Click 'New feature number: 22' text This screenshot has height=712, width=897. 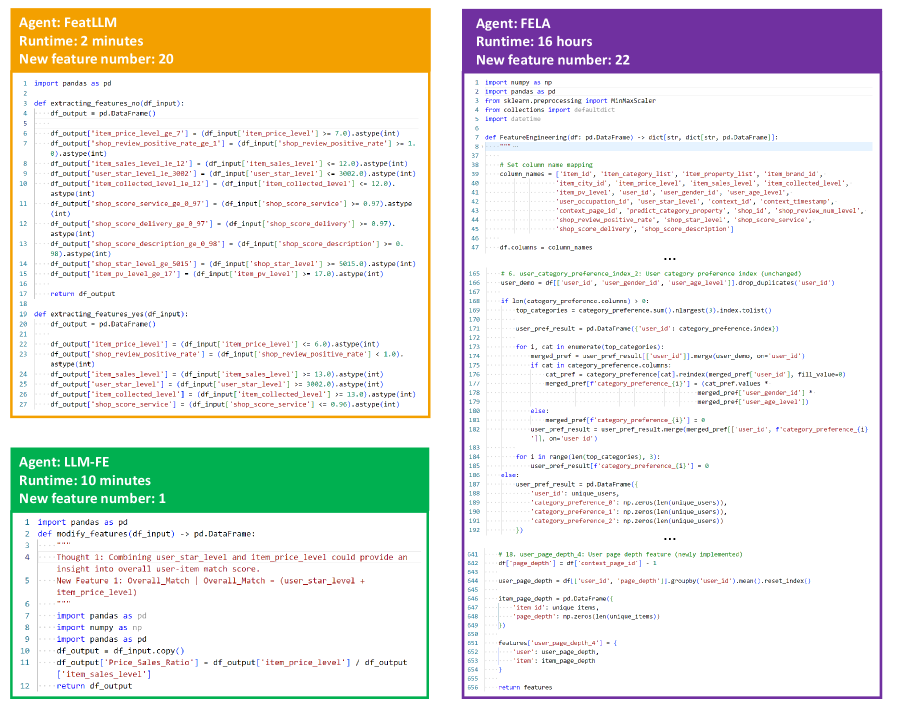553,60
